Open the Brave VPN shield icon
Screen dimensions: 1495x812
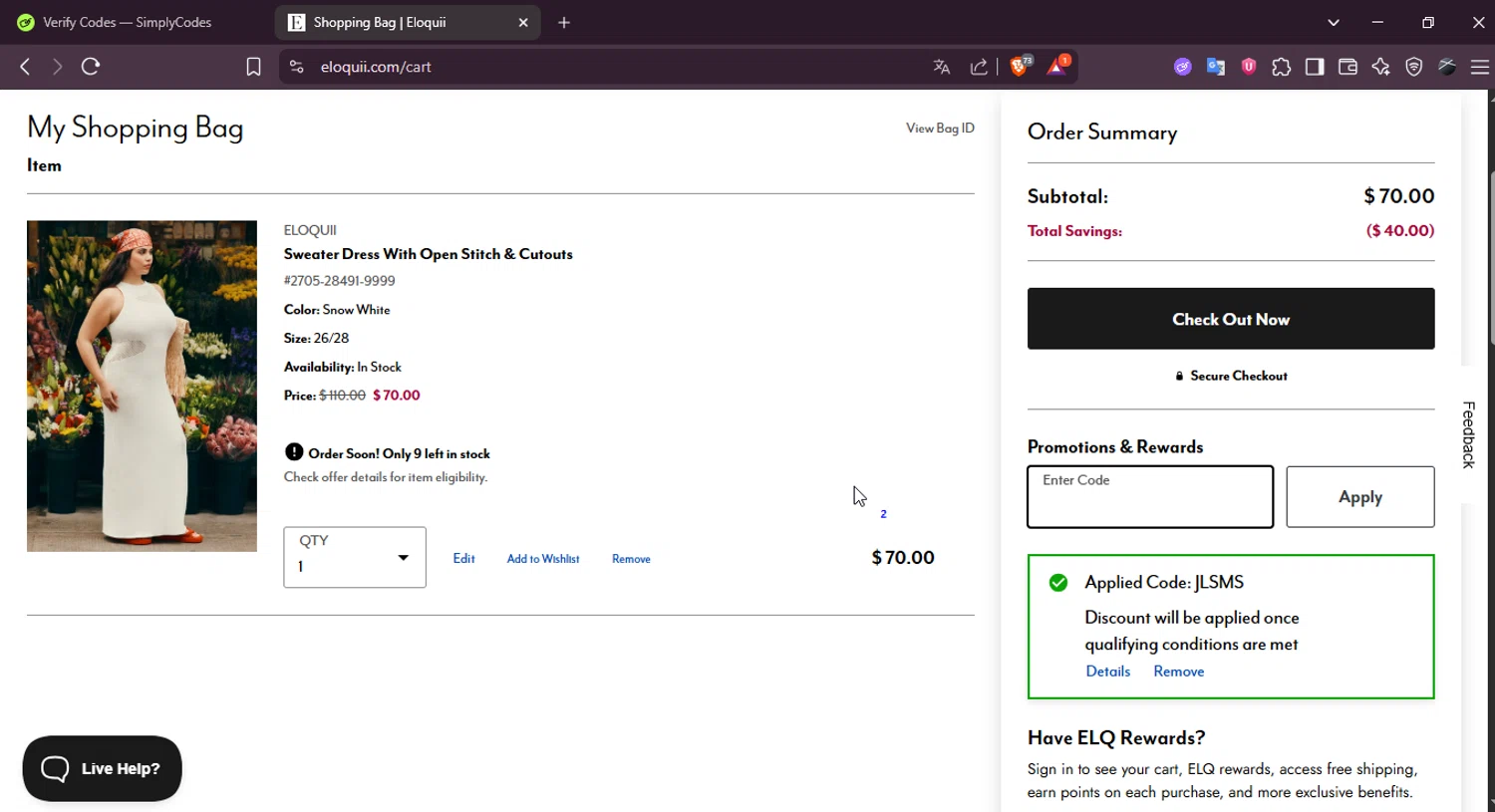1413,67
